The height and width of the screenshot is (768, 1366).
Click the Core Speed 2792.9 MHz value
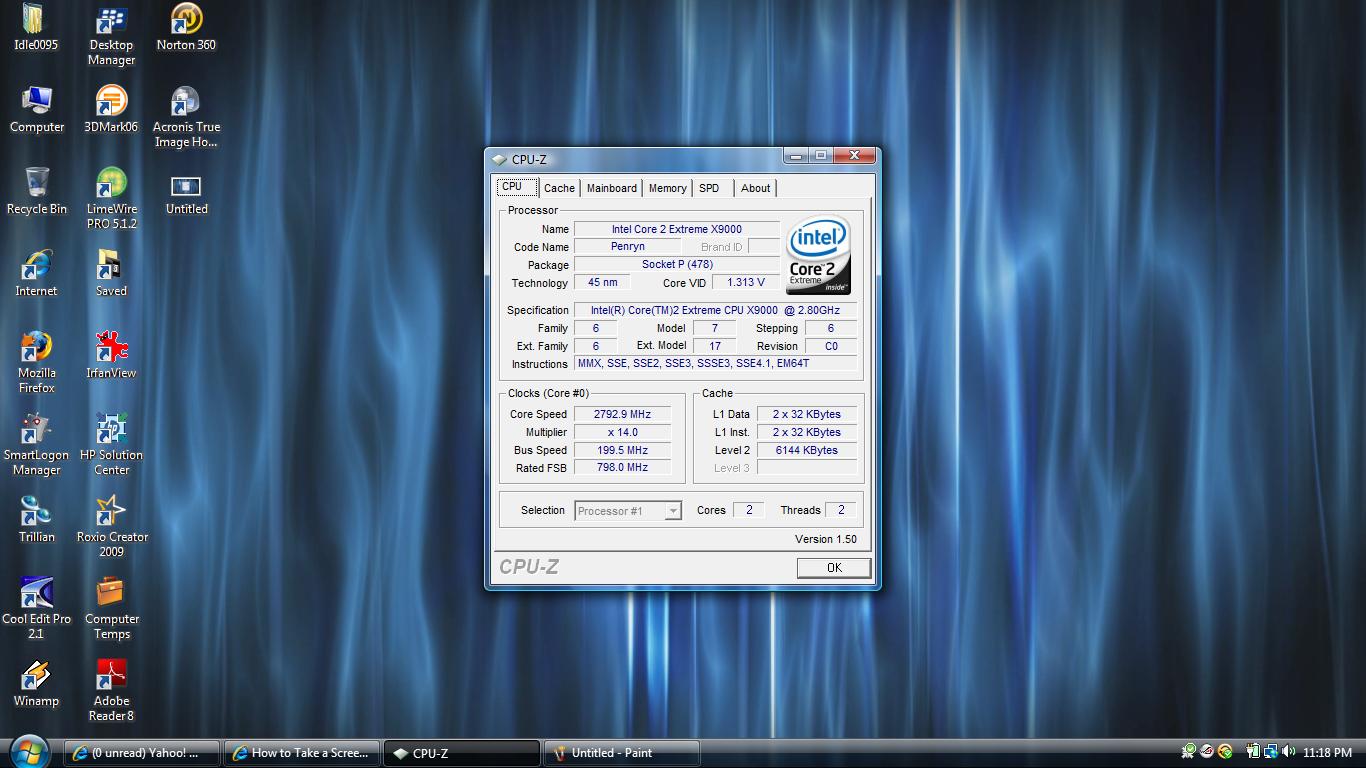622,414
